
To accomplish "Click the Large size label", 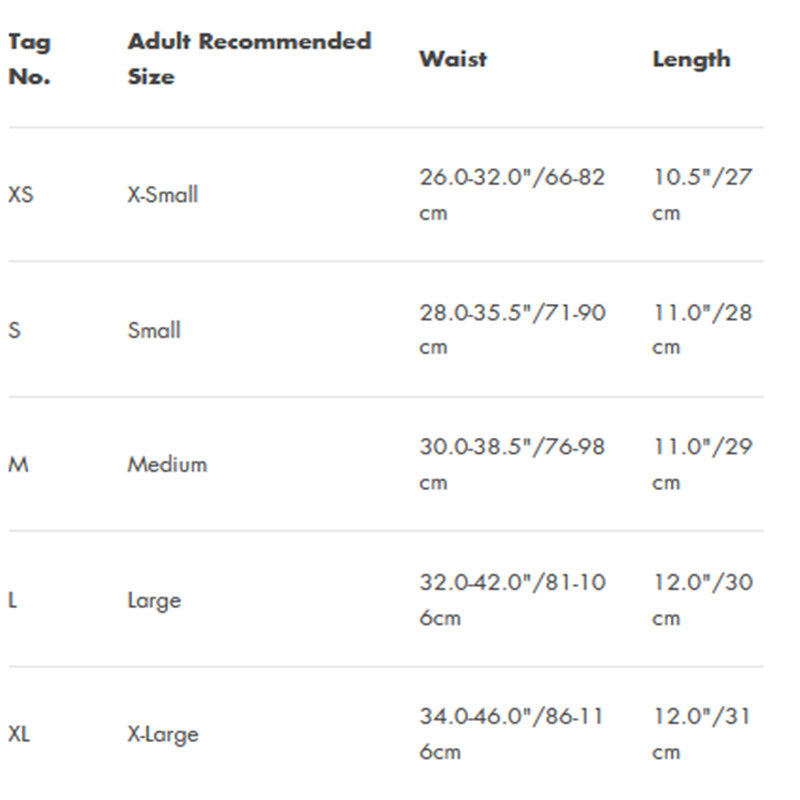I will coord(154,601).
